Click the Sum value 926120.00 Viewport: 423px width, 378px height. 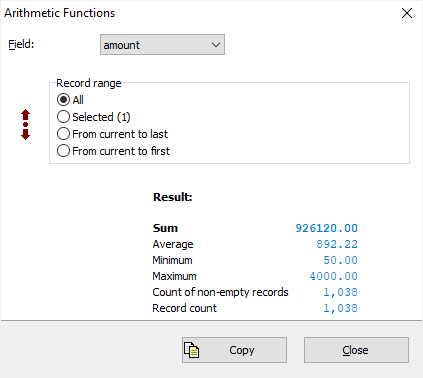[x=327, y=228]
